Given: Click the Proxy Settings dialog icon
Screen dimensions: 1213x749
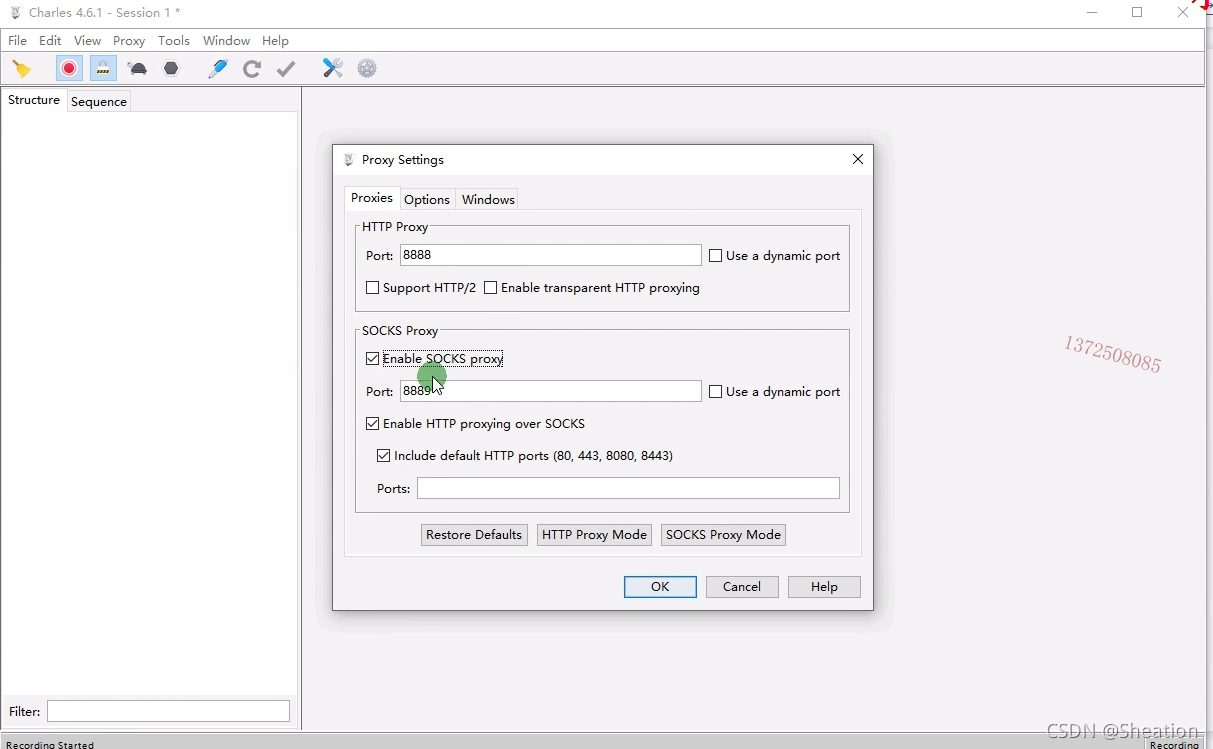Looking at the screenshot, I should click(349, 160).
